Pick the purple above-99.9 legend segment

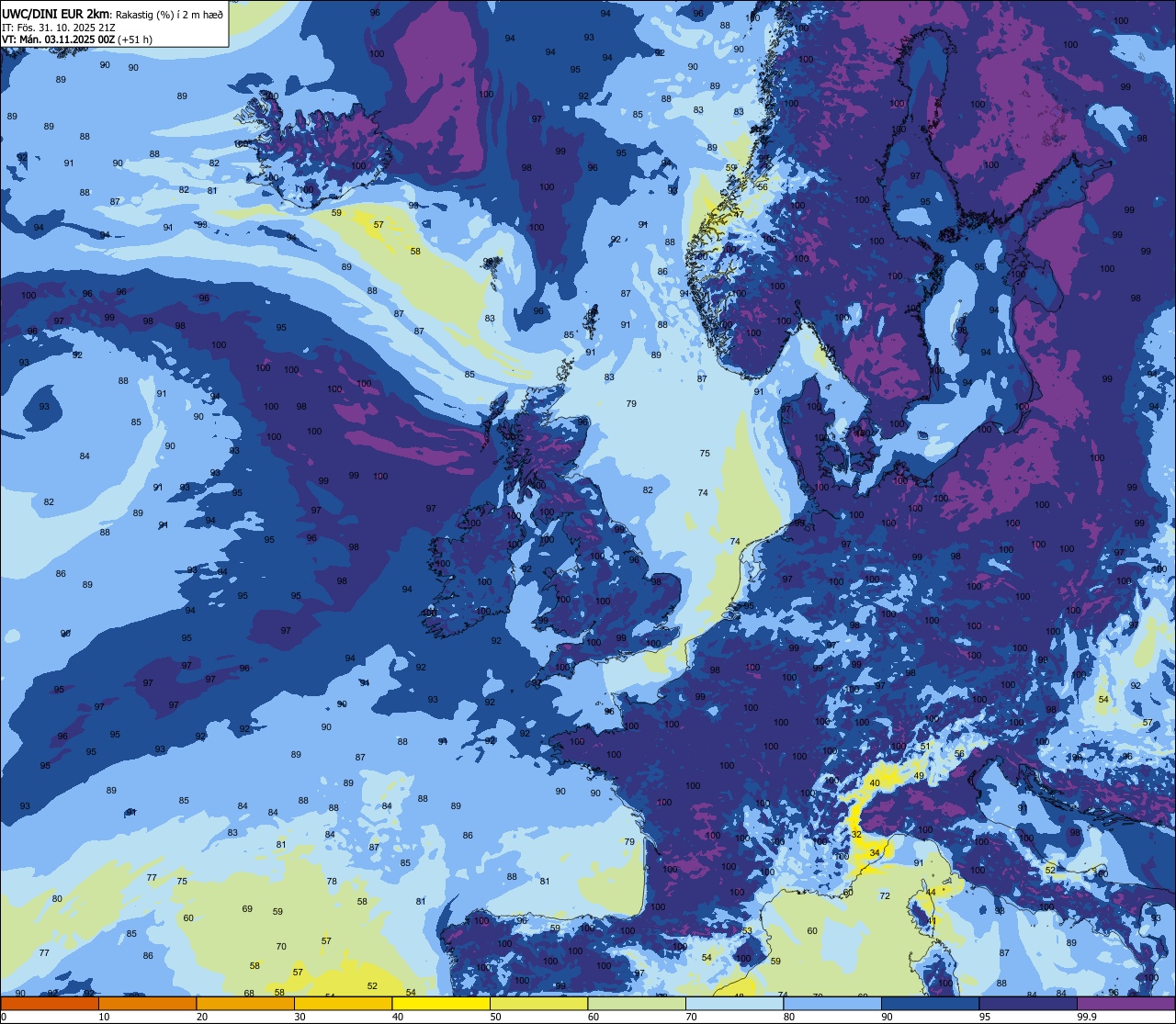1126,1003
